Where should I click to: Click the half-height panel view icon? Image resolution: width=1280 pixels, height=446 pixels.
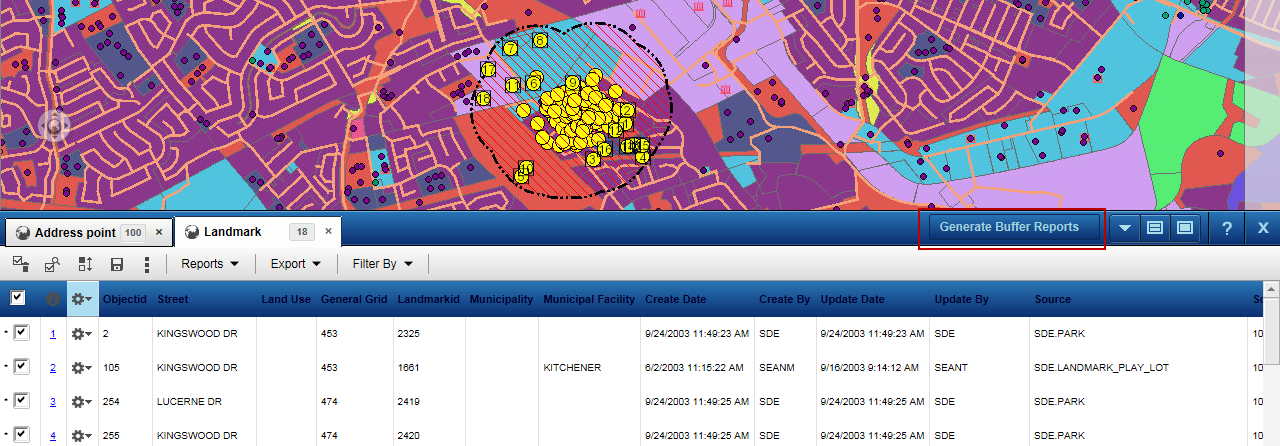[1154, 228]
